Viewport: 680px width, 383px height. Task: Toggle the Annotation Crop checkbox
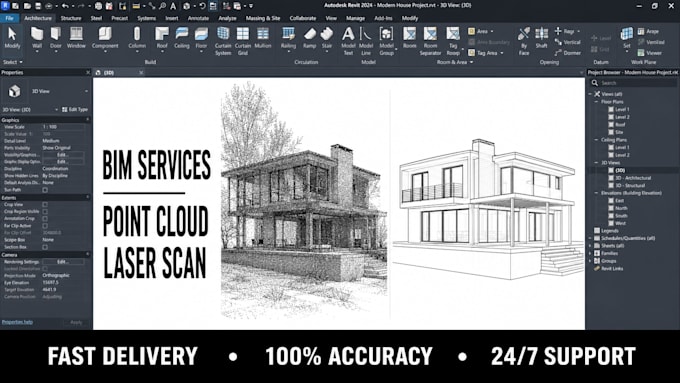coord(45,218)
